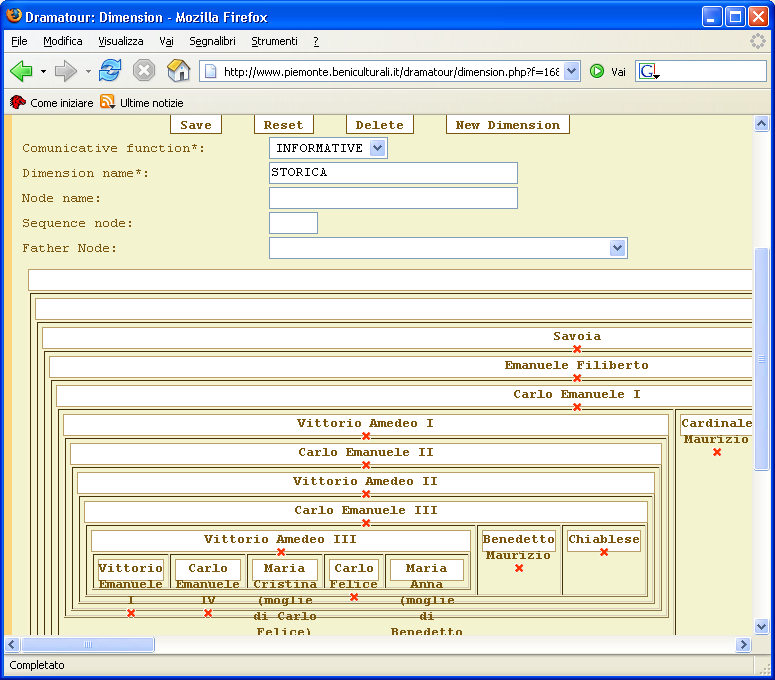775x680 pixels.
Task: Select the Vittorio Amedeo I node label
Action: point(365,424)
